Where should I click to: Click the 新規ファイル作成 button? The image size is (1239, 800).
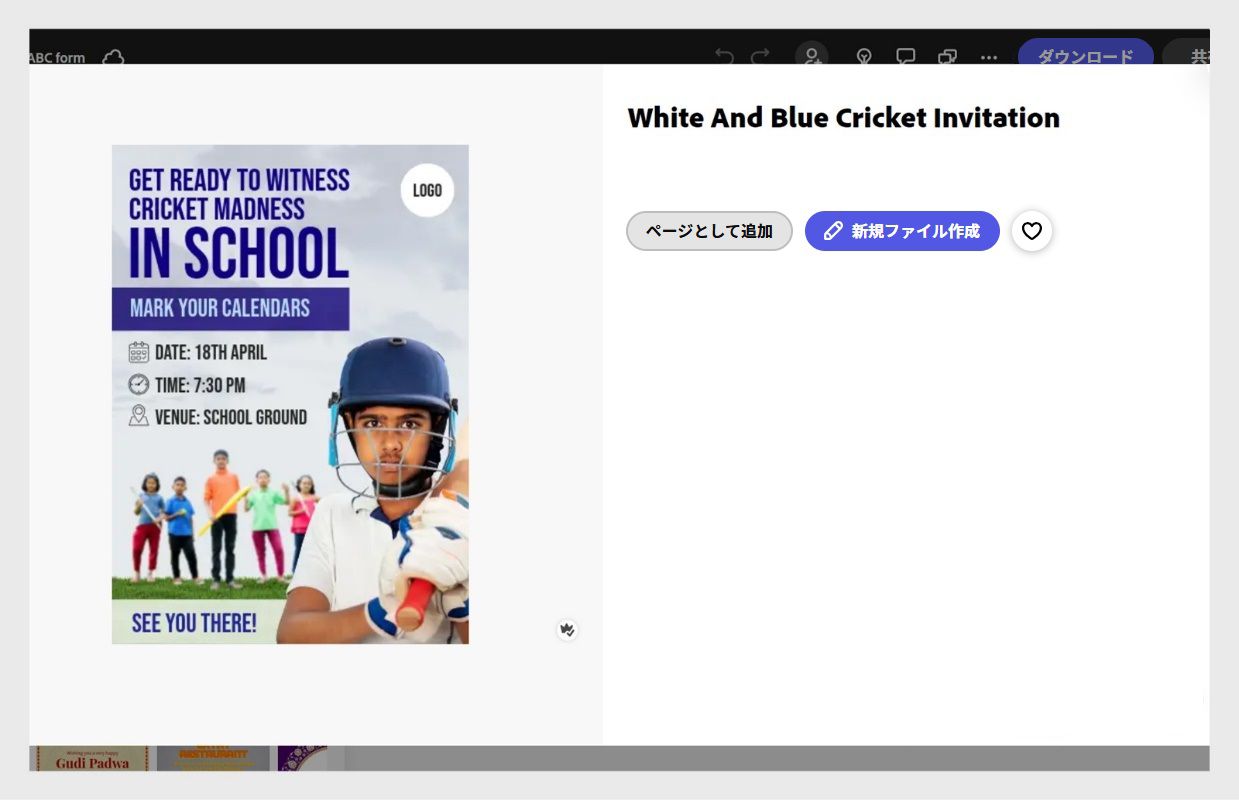click(902, 231)
